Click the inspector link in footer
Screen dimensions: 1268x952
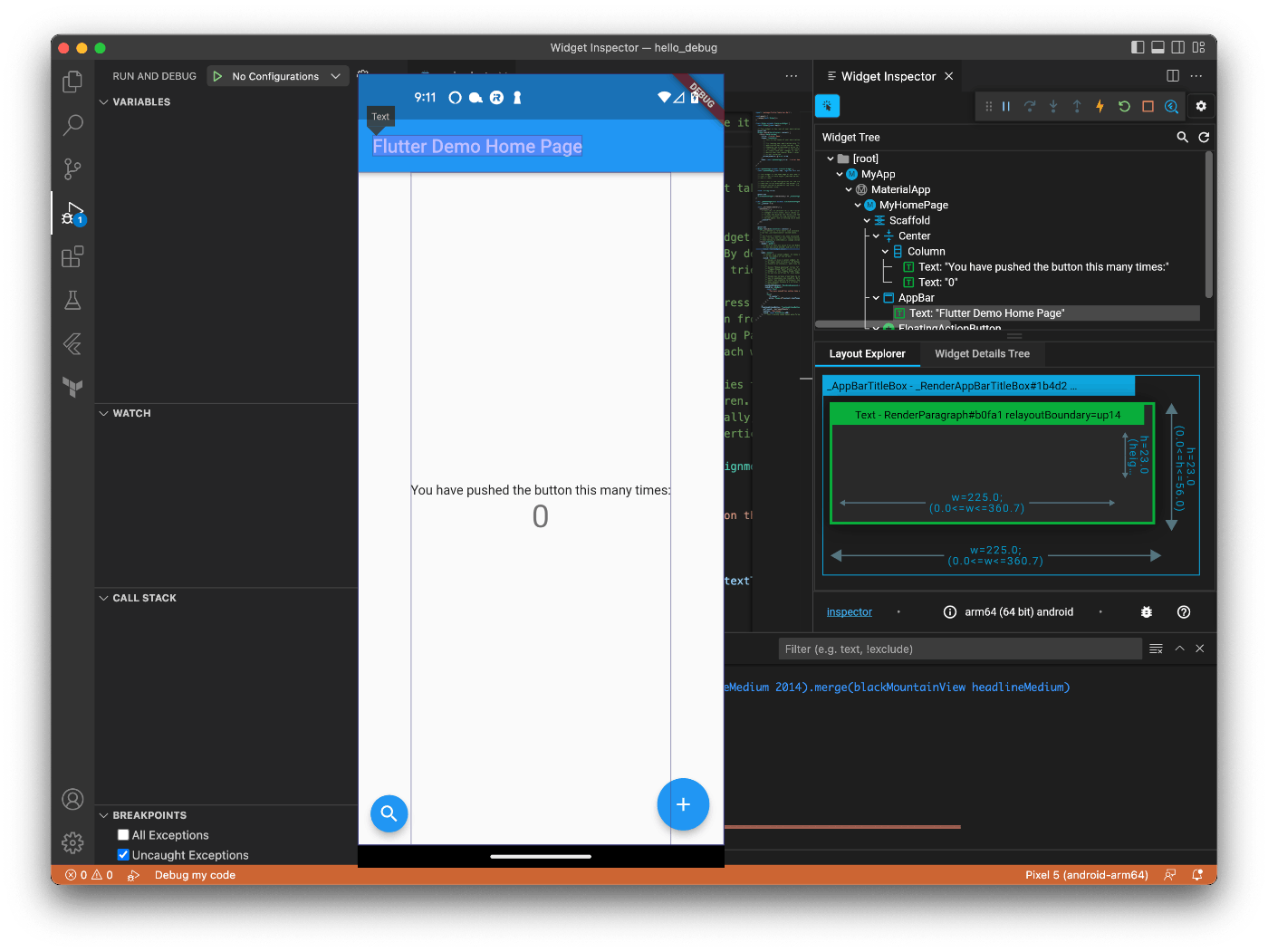click(849, 612)
